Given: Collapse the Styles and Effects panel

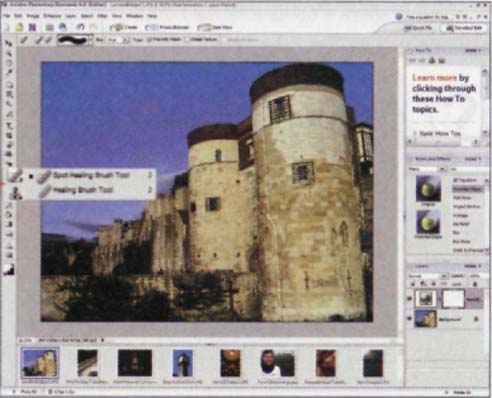Looking at the screenshot, I should 411,159.
